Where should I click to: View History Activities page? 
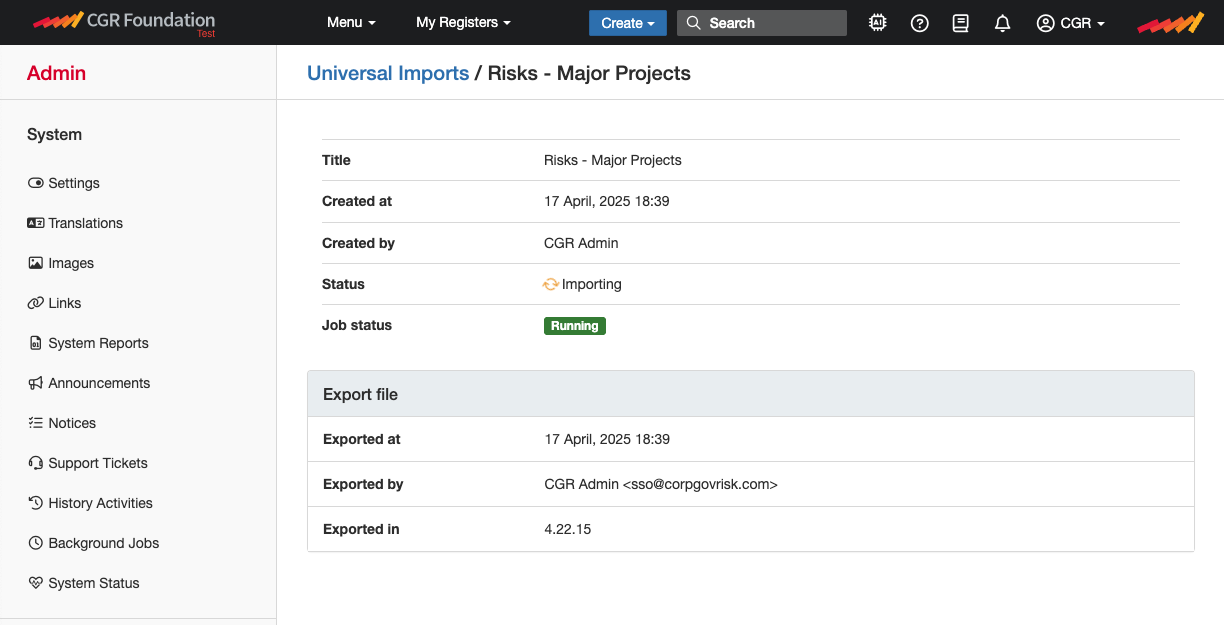point(100,503)
